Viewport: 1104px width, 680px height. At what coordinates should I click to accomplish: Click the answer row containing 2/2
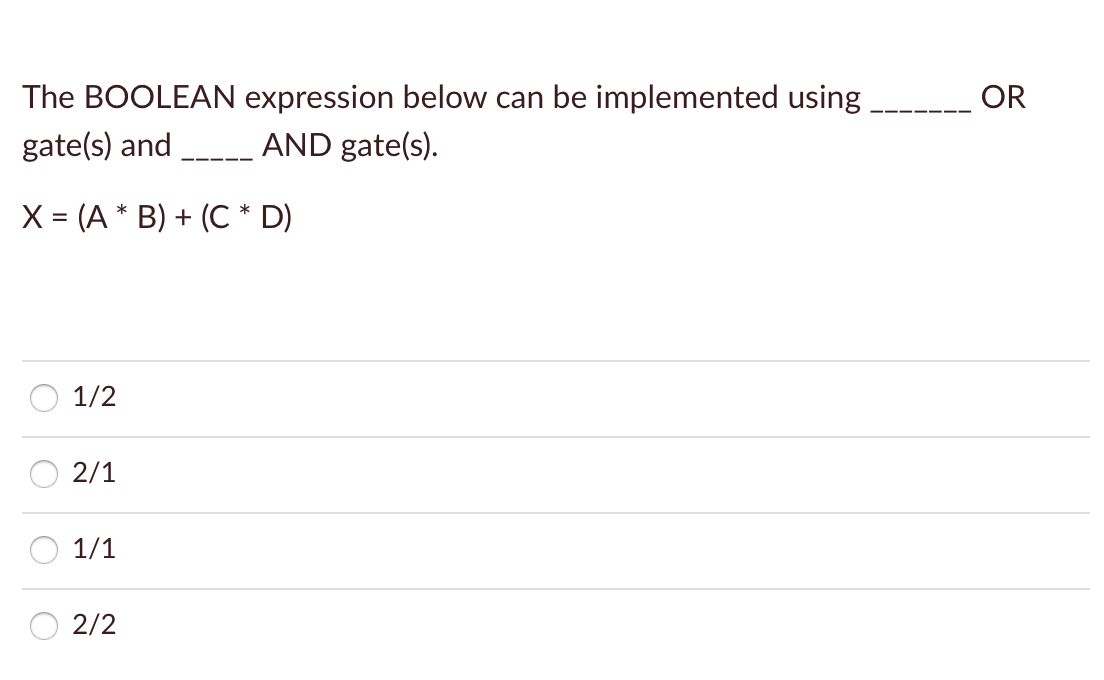point(550,625)
